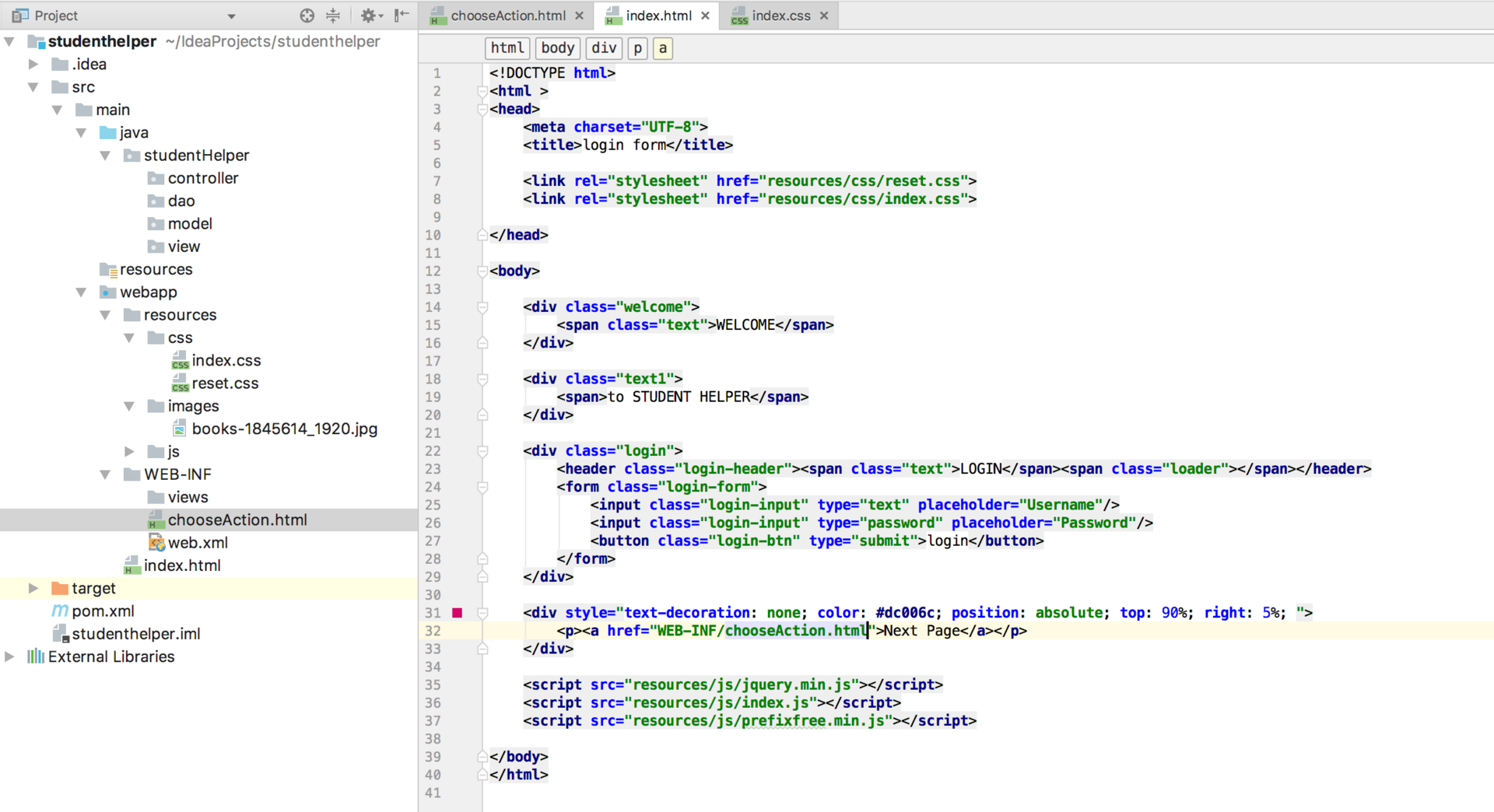Screen dimensions: 1494x812
Task: Select the web.xml file icon
Action: pos(156,542)
